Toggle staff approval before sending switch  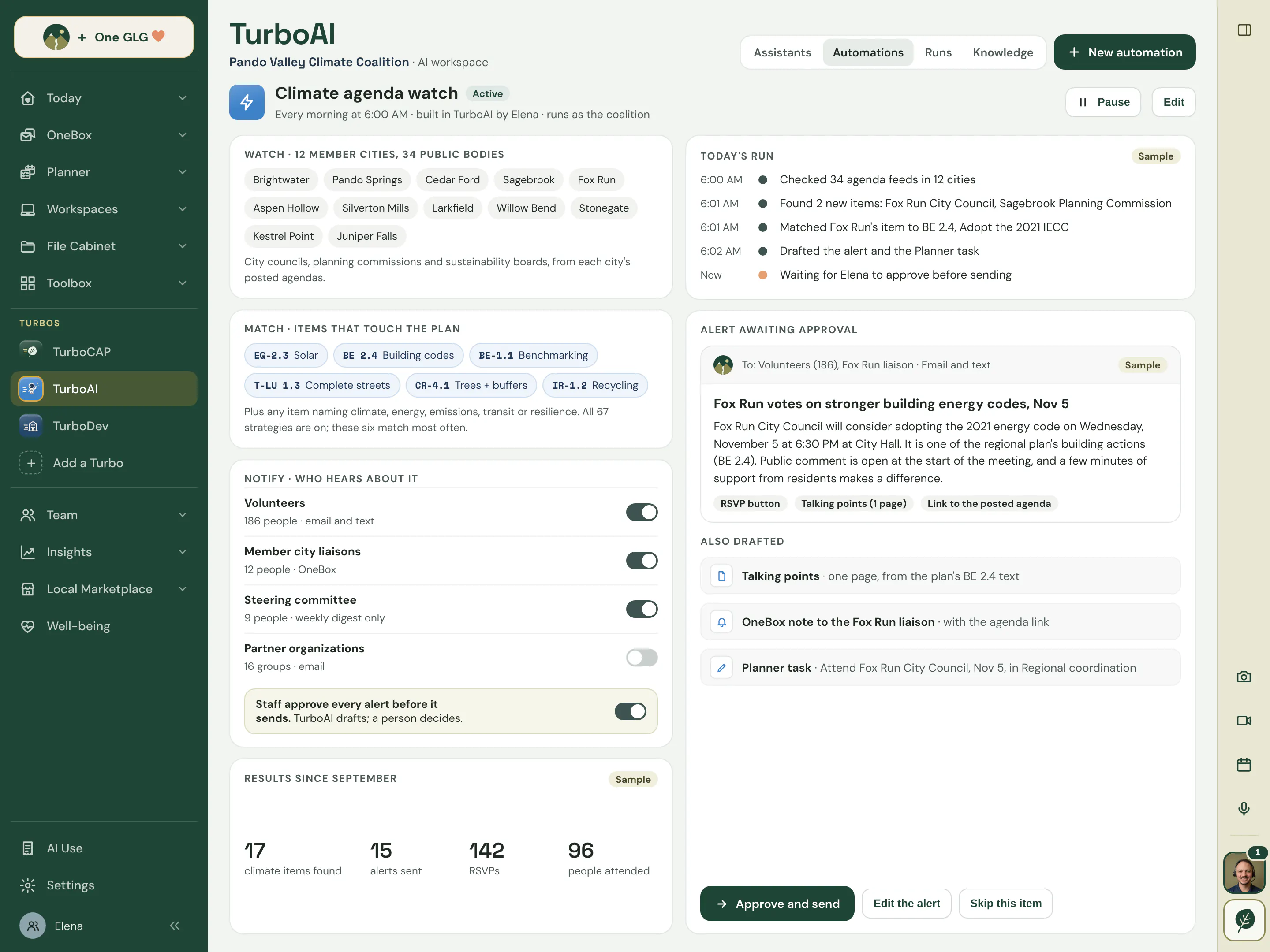click(x=630, y=711)
